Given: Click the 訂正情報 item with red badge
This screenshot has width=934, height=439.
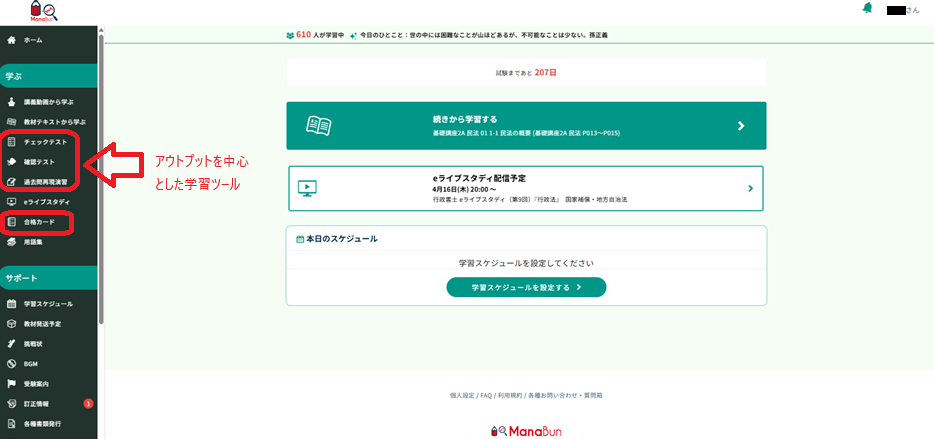Looking at the screenshot, I should click(x=38, y=404).
